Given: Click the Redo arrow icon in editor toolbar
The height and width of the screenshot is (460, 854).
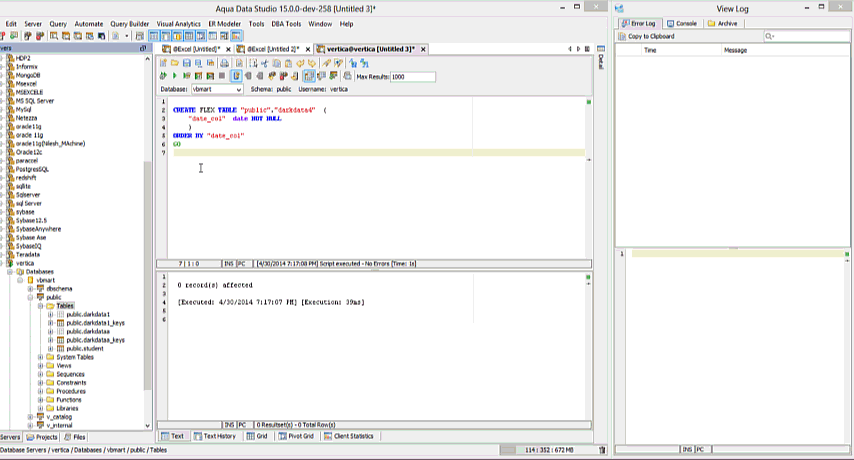Looking at the screenshot, I should click(312, 63).
